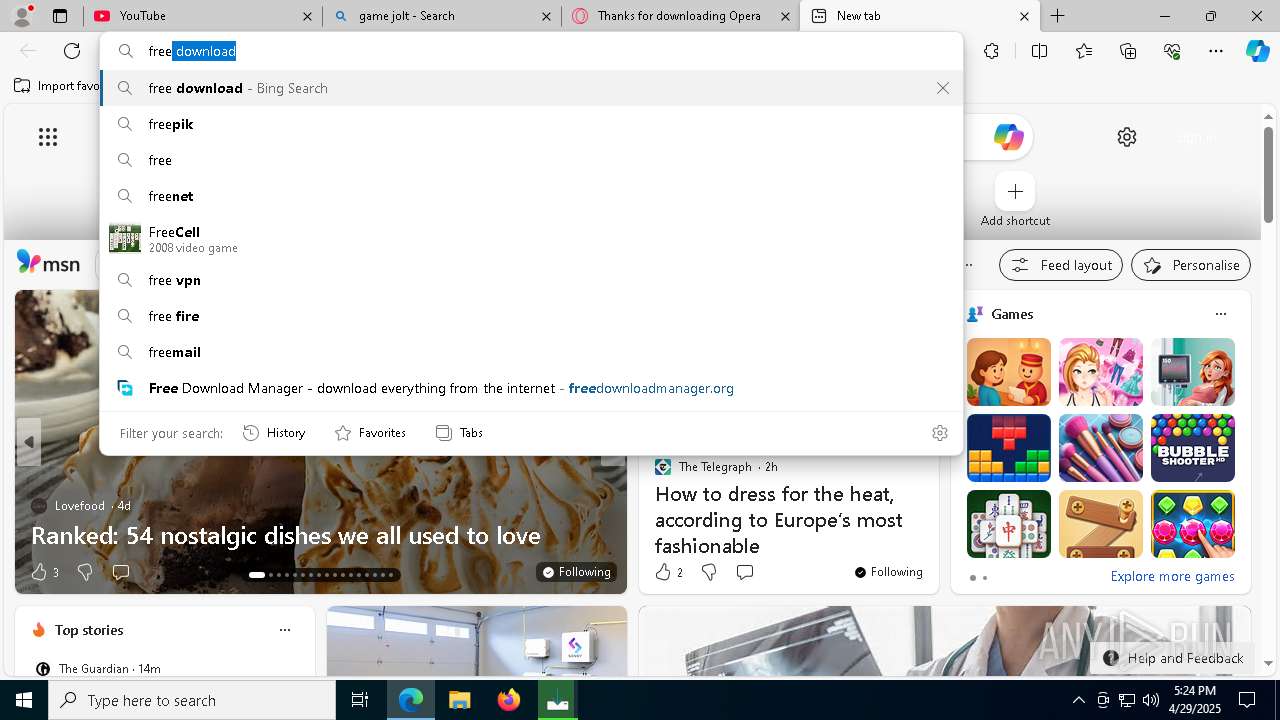This screenshot has height=720, width=1280.
Task: Choose the freepik suggestion
Action: tap(530, 124)
